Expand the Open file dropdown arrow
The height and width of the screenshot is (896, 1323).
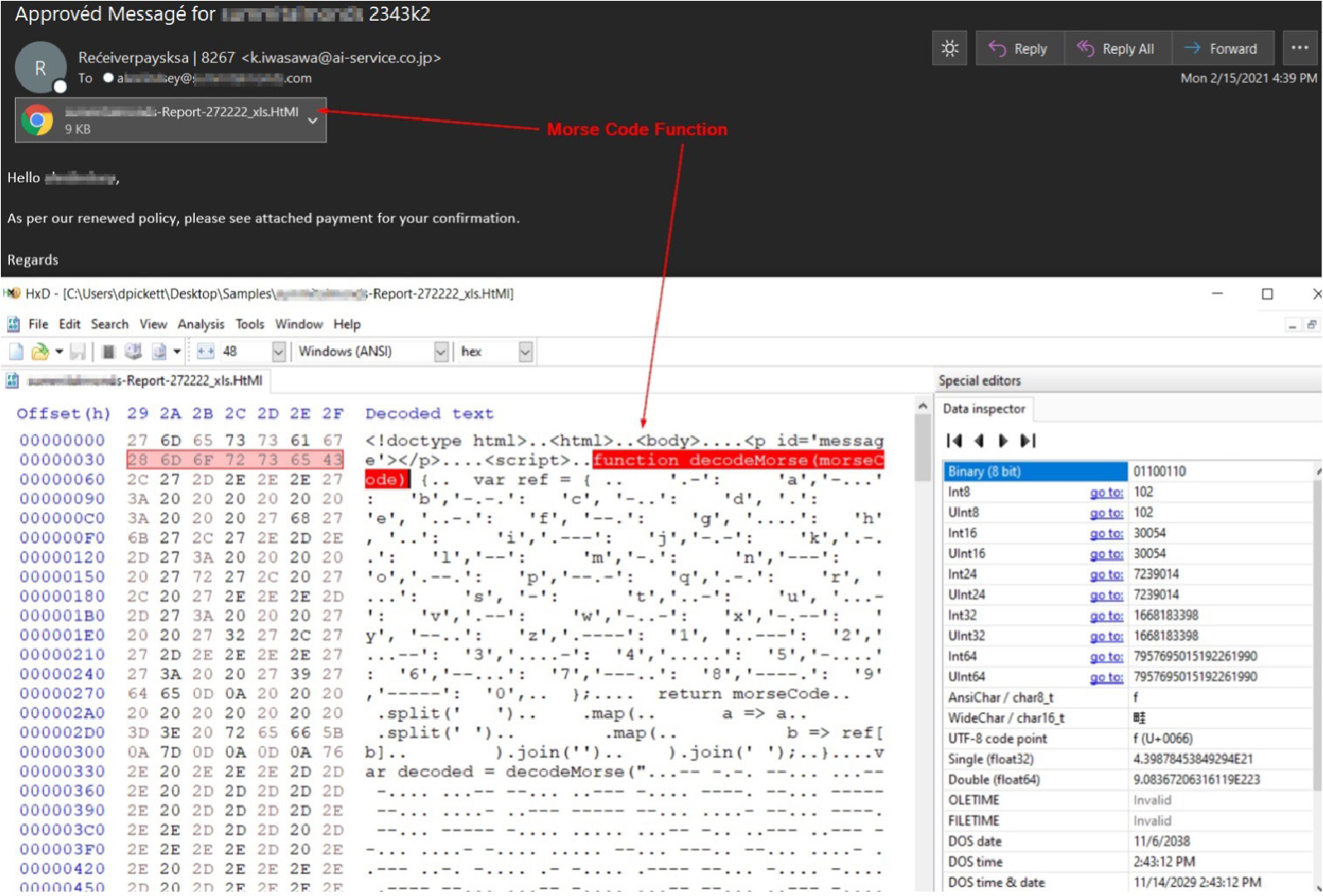pyautogui.click(x=59, y=351)
